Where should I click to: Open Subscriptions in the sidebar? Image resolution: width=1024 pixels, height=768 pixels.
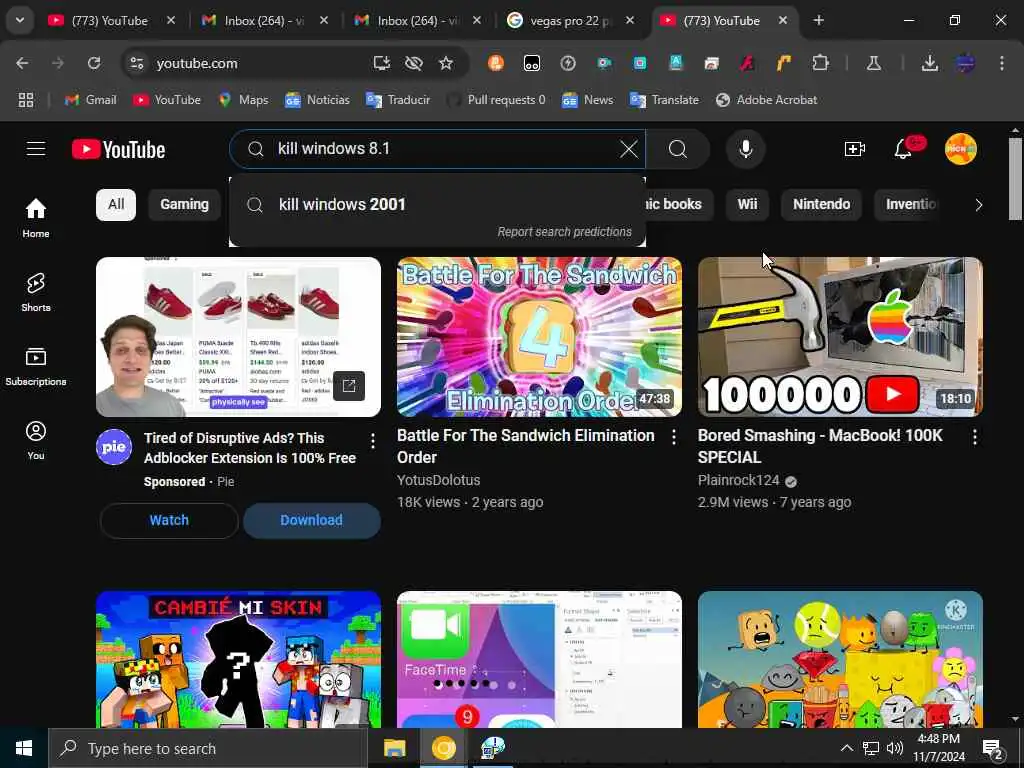(36, 366)
